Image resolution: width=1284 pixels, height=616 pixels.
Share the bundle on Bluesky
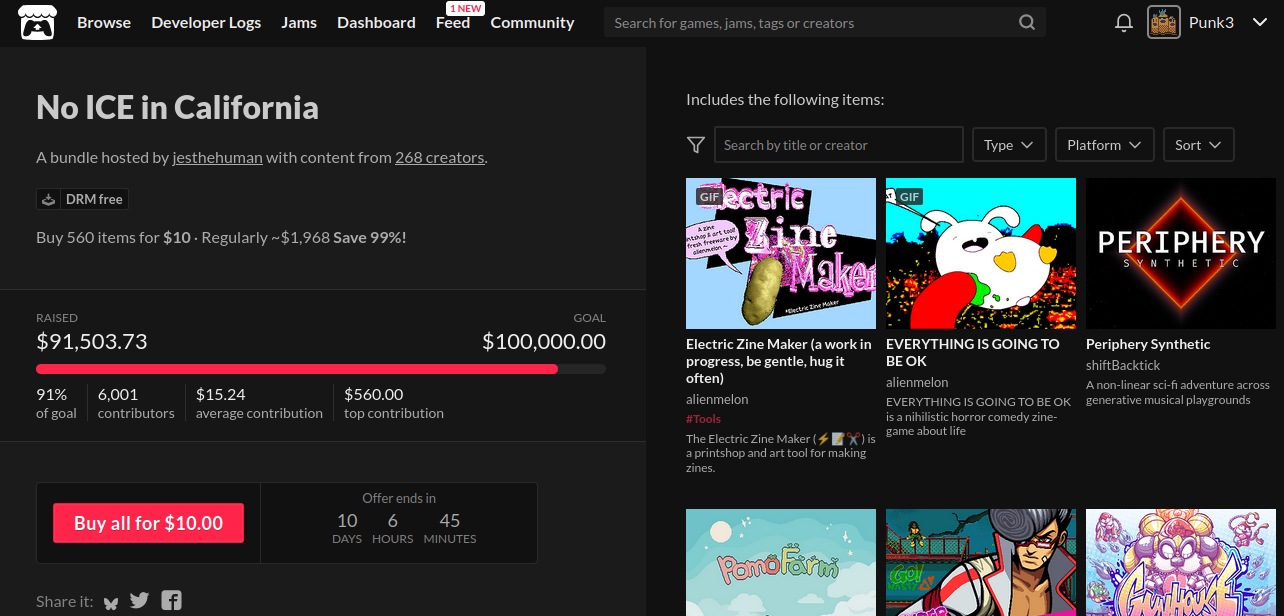pyautogui.click(x=111, y=602)
